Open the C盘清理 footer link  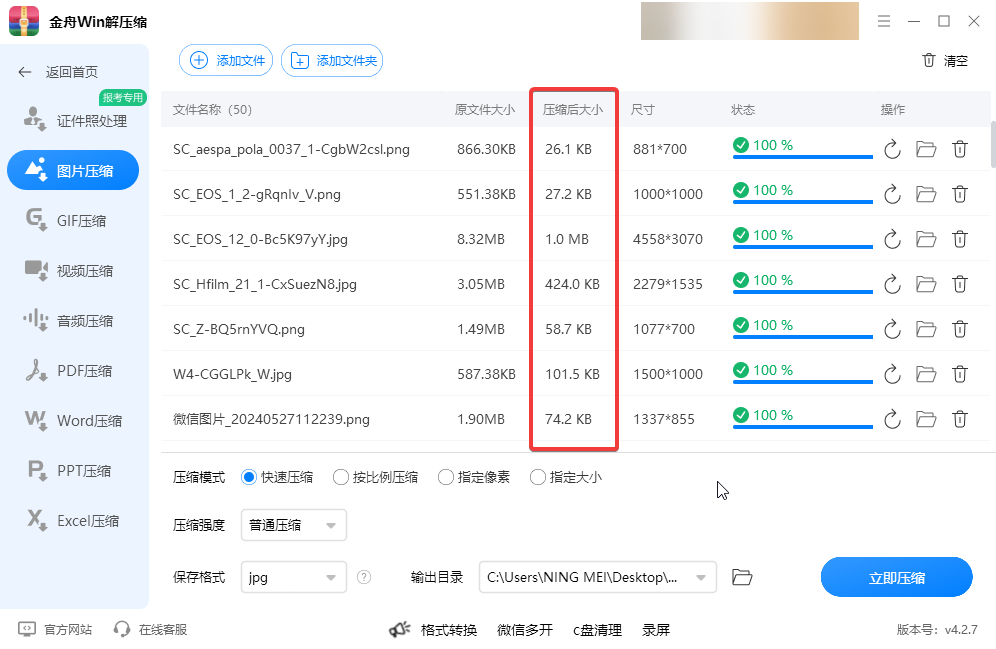(597, 630)
